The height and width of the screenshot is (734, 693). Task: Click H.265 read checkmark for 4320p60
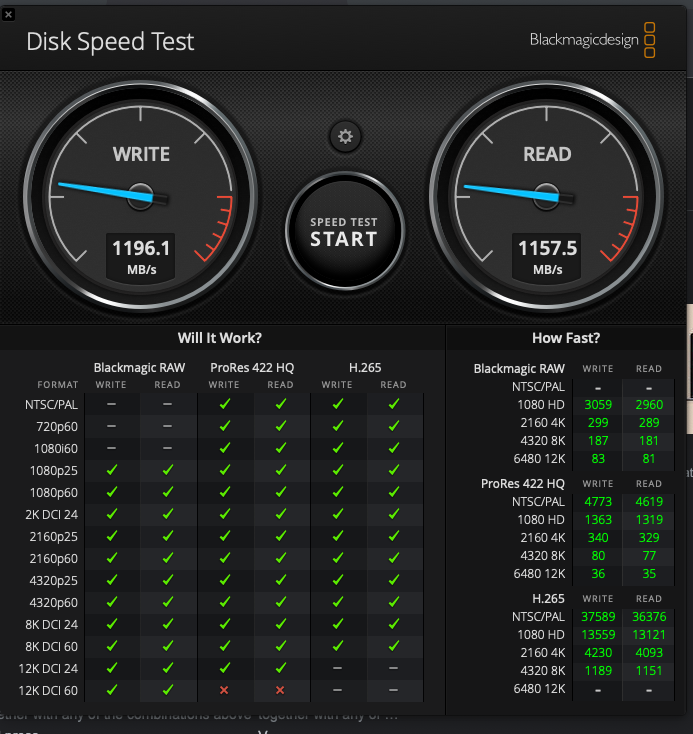coord(394,602)
